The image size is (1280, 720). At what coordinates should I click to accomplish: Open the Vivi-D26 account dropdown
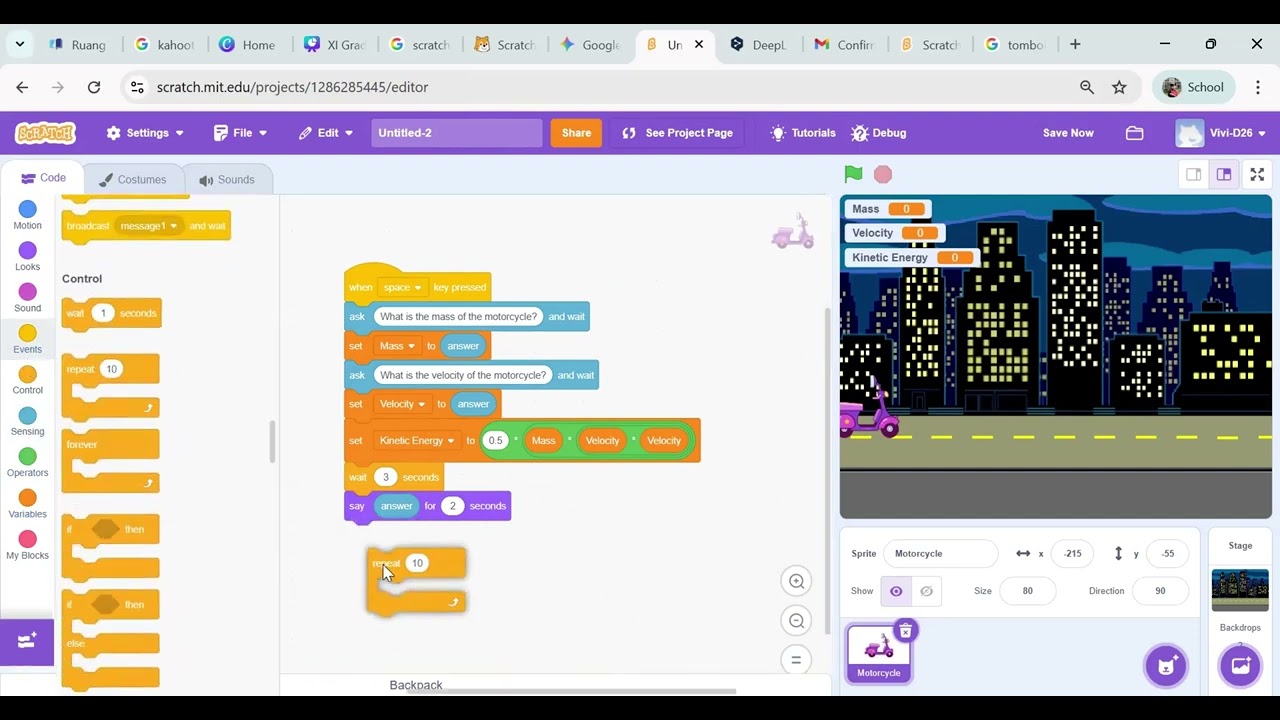(1221, 133)
